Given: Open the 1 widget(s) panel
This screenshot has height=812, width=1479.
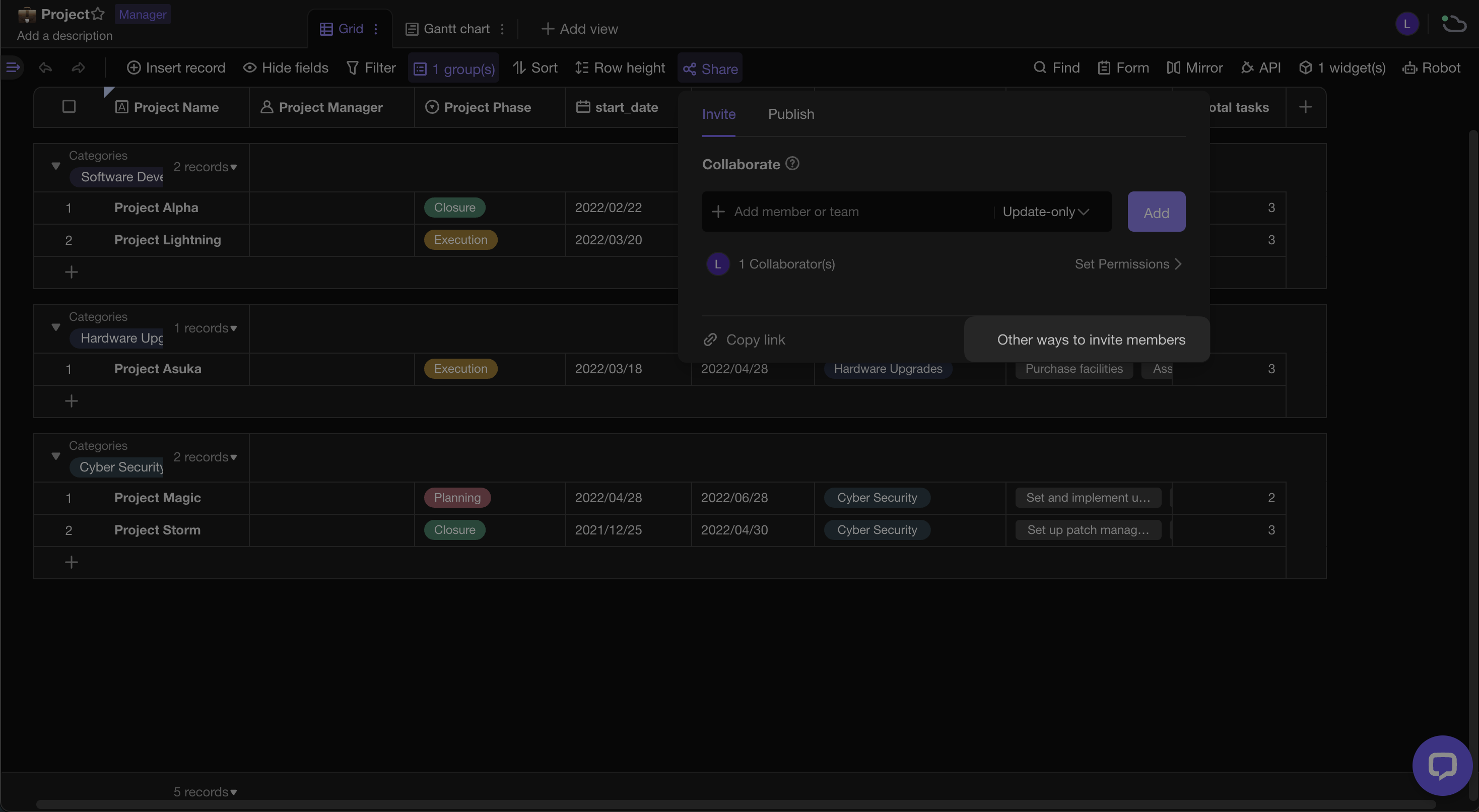Looking at the screenshot, I should [1342, 68].
